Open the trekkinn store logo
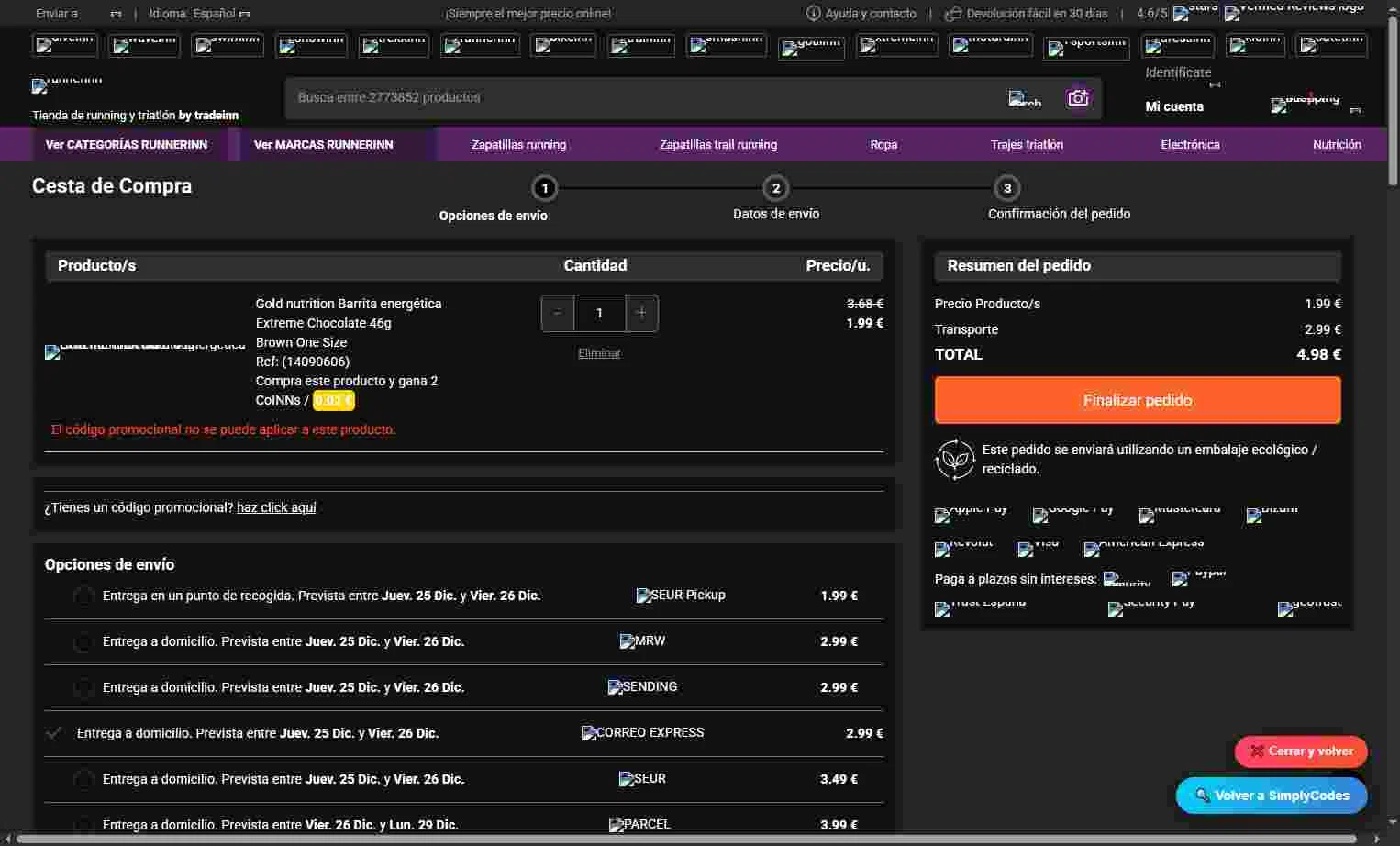1400x846 pixels. [394, 45]
